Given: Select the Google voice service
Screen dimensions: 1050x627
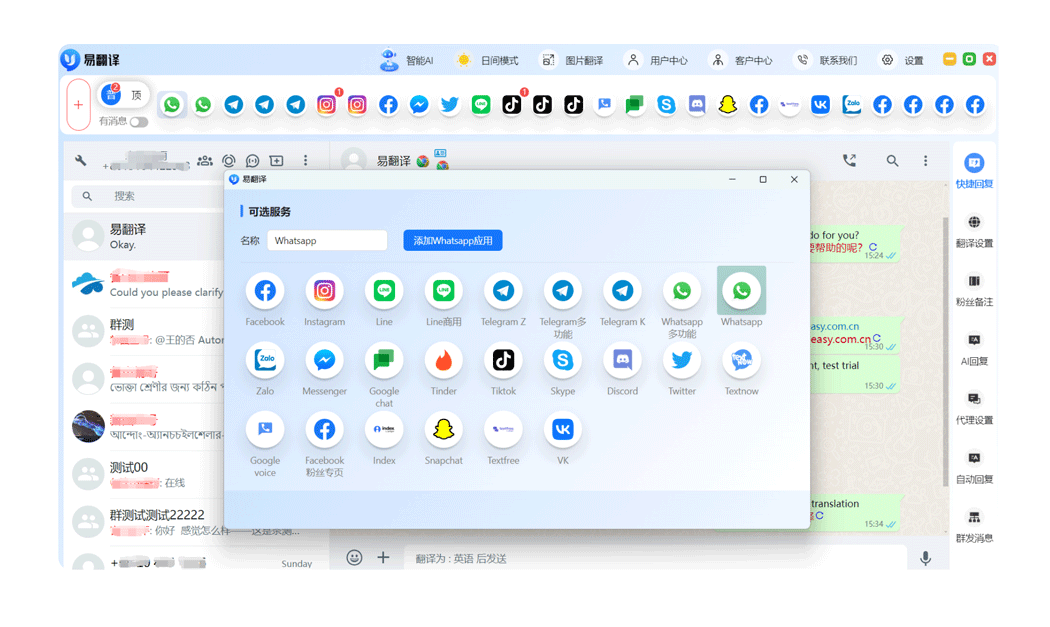Looking at the screenshot, I should [265, 430].
